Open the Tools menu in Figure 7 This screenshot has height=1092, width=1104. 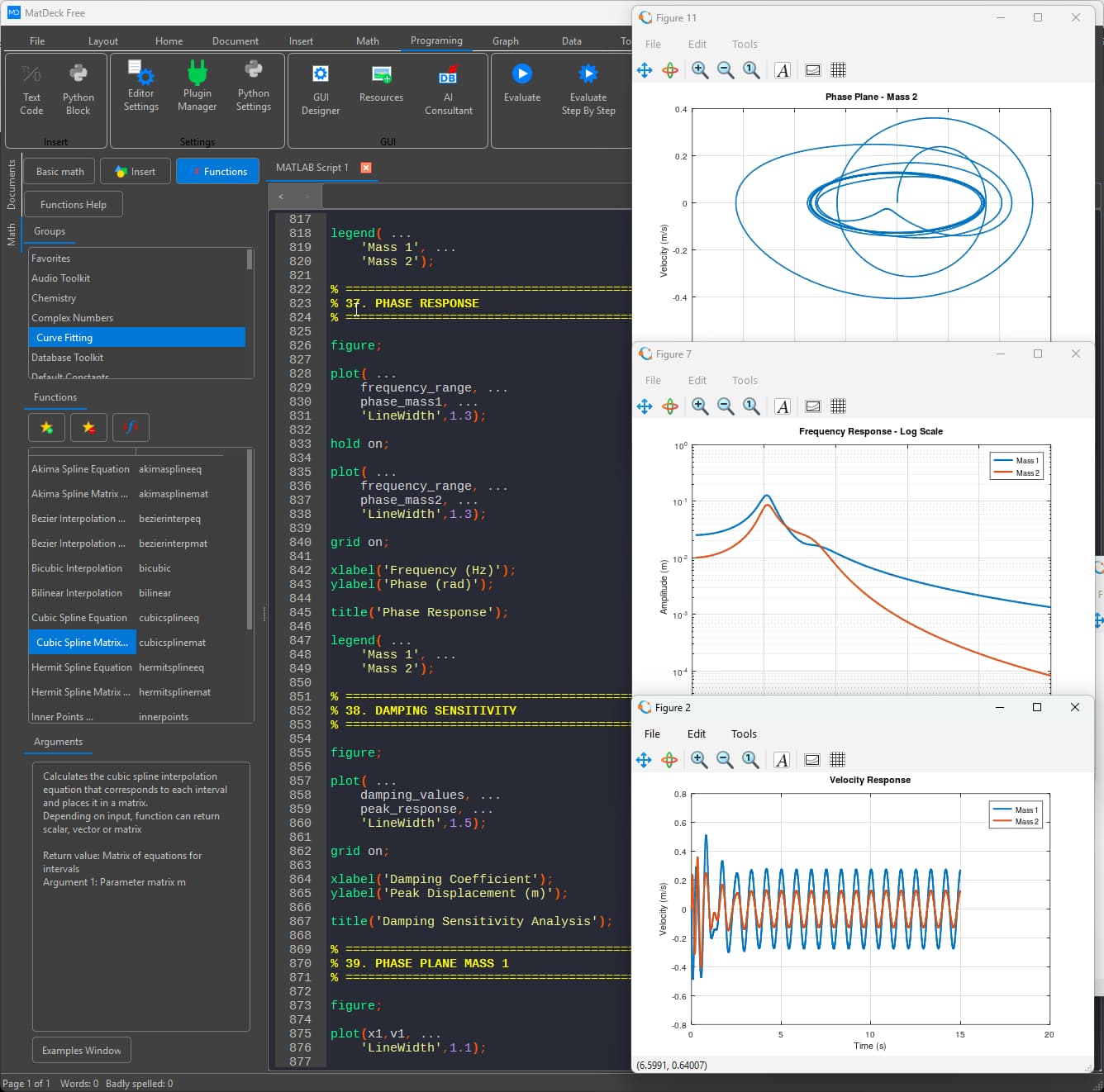coord(745,380)
